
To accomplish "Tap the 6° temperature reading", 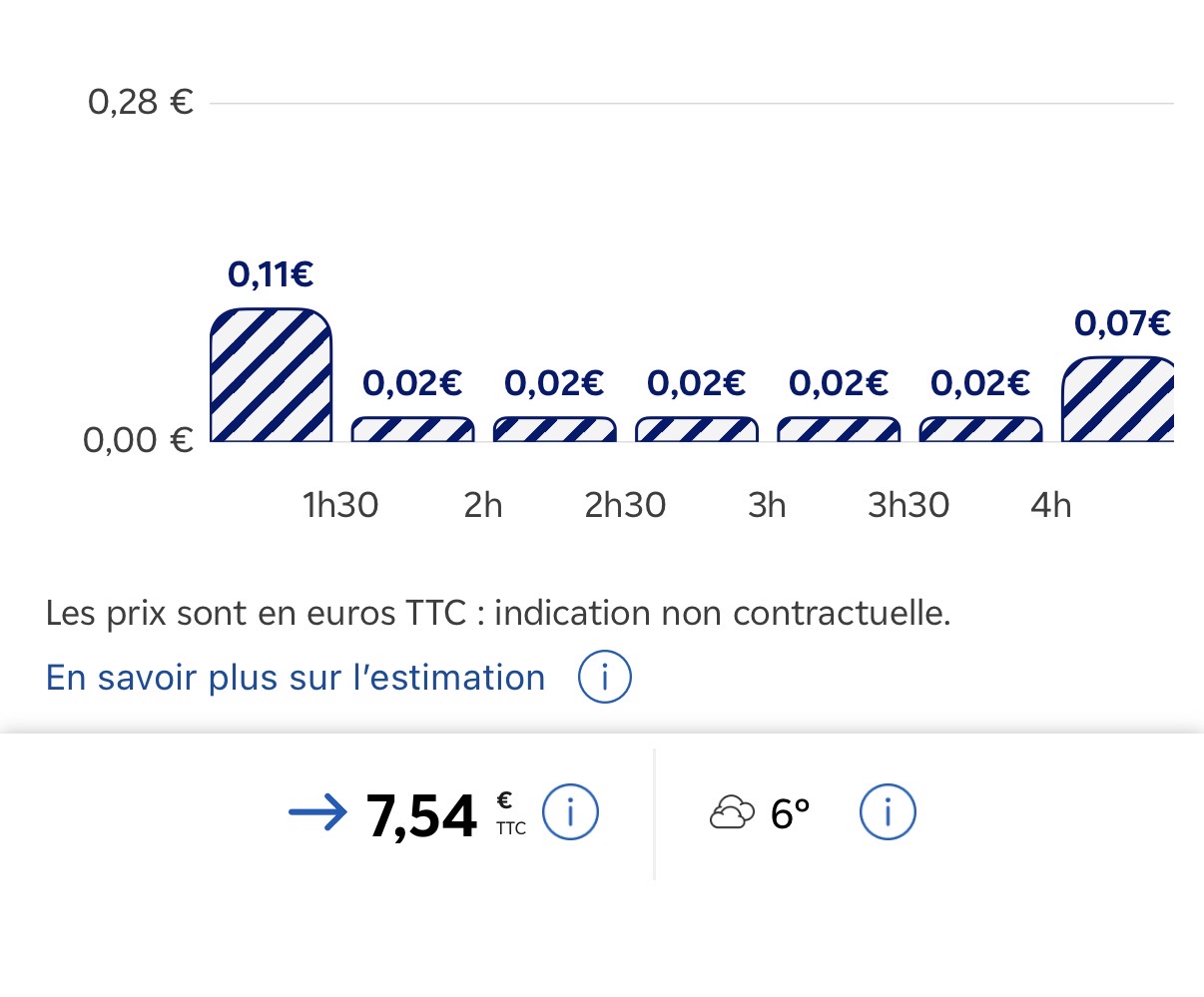I will click(x=790, y=814).
